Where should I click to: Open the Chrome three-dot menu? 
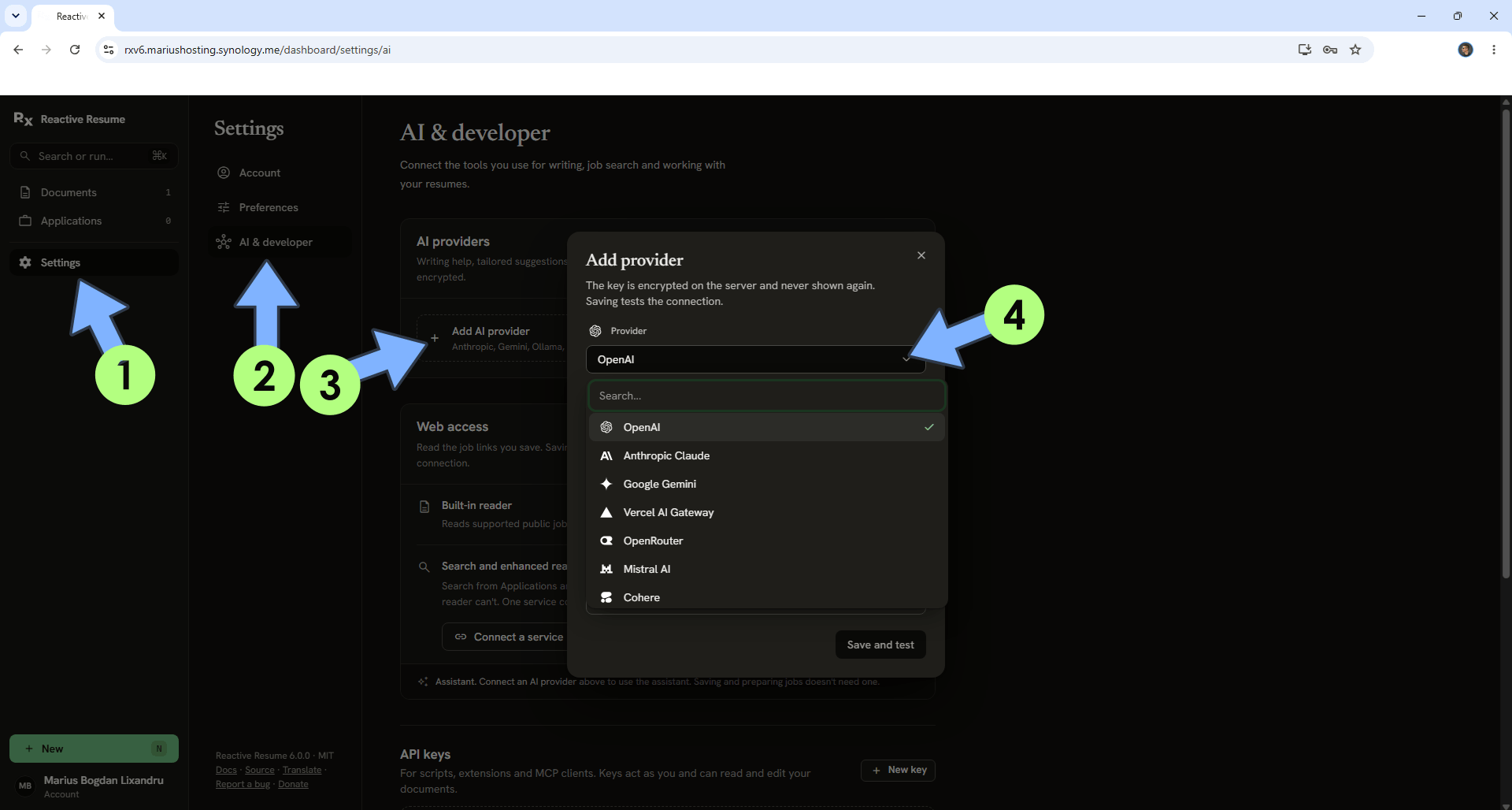point(1494,50)
